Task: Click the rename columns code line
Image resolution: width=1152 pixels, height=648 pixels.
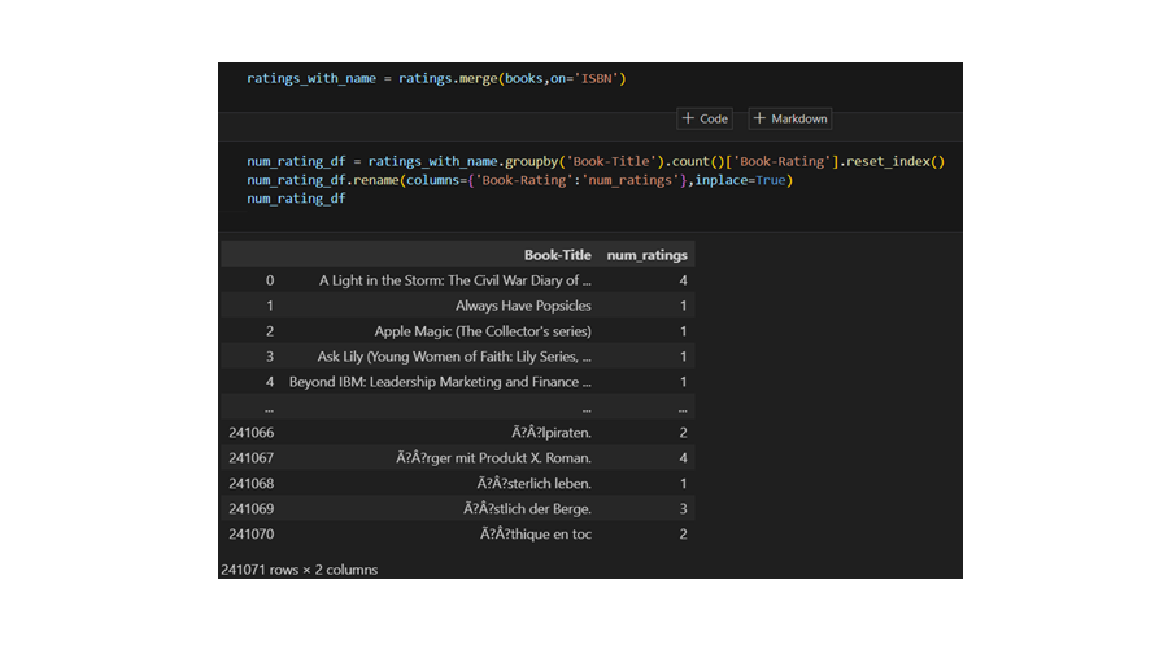Action: click(519, 180)
